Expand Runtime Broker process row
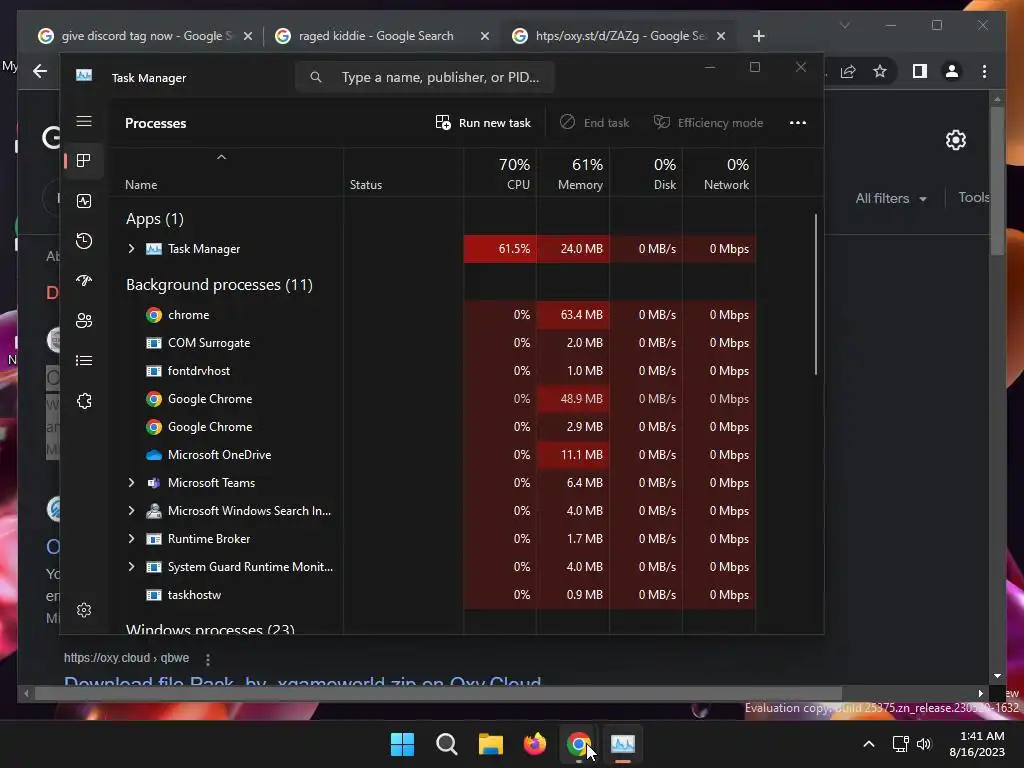 131,539
